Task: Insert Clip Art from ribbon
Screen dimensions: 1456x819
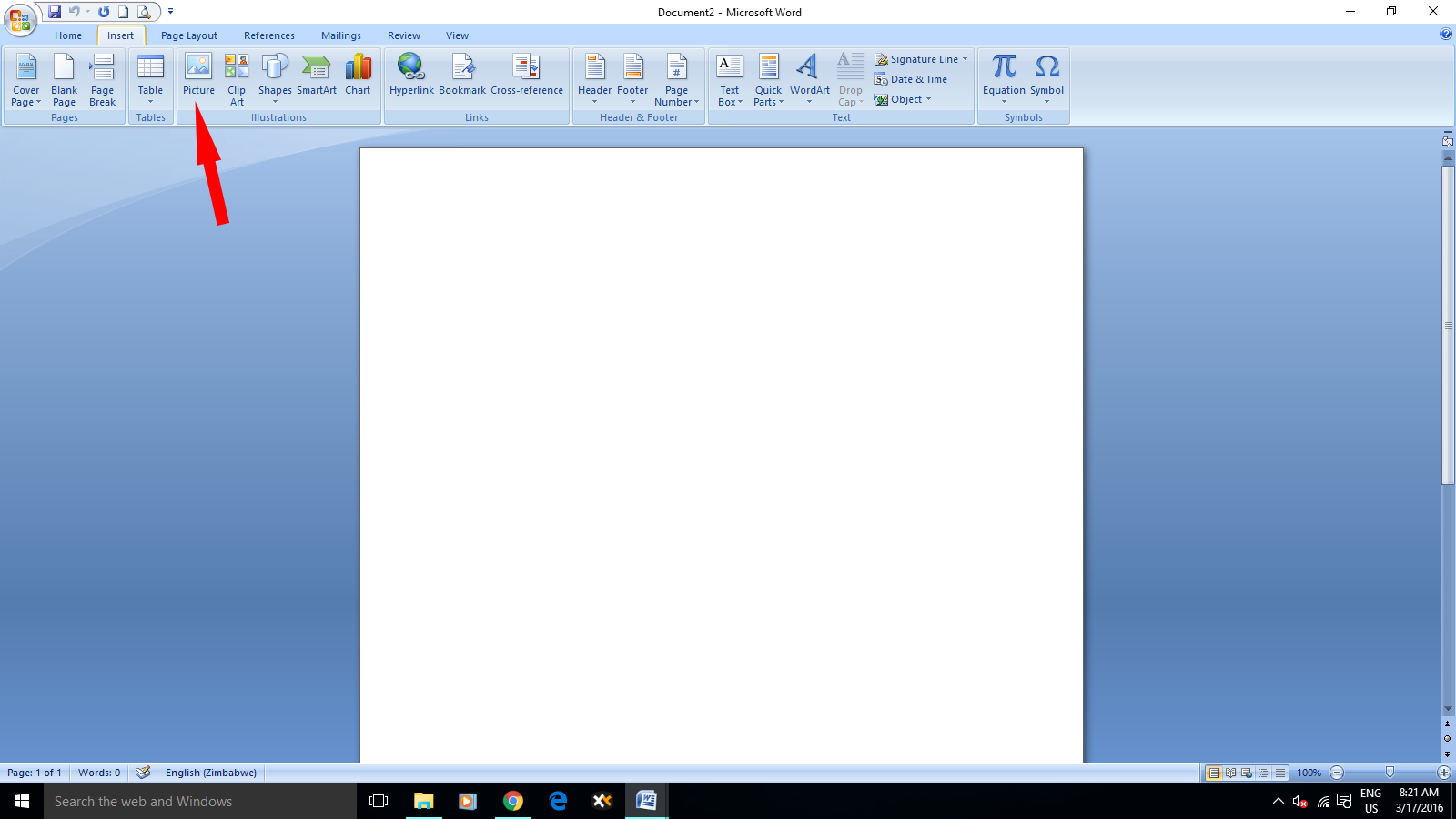Action: click(x=237, y=78)
